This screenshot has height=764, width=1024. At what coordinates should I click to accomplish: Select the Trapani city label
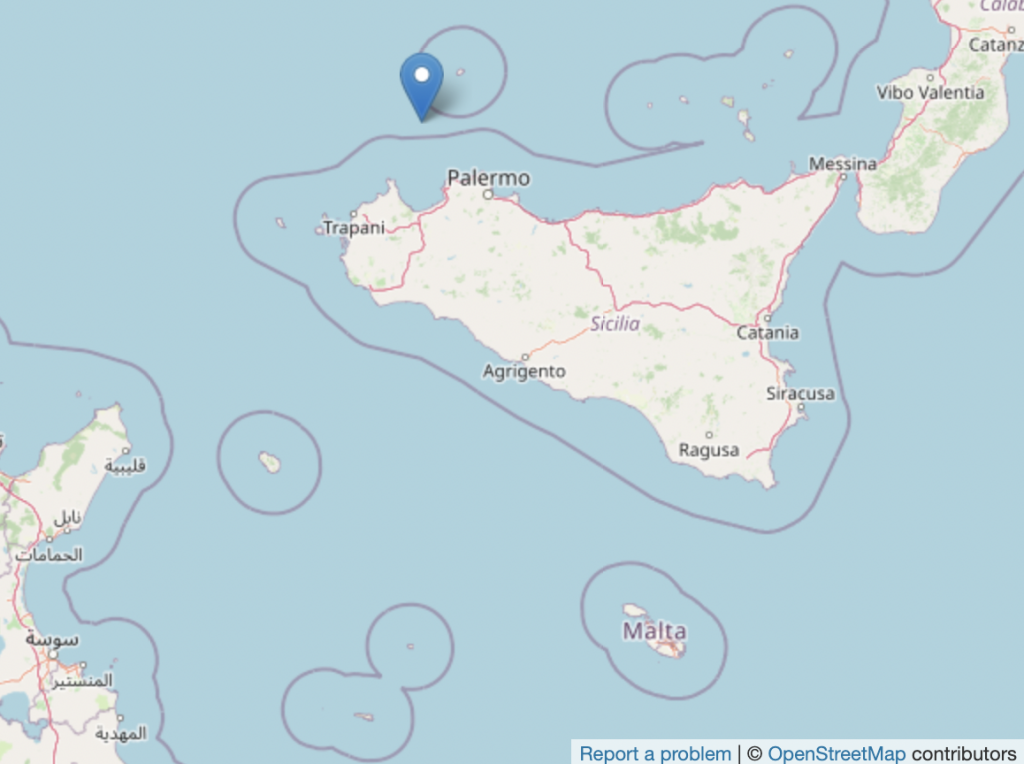click(x=354, y=228)
